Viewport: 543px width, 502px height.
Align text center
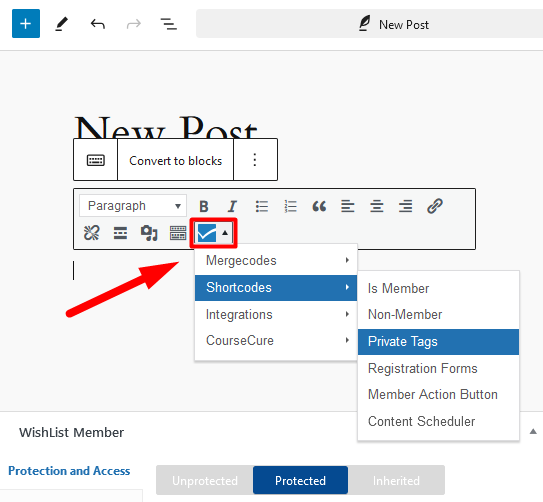(x=376, y=206)
